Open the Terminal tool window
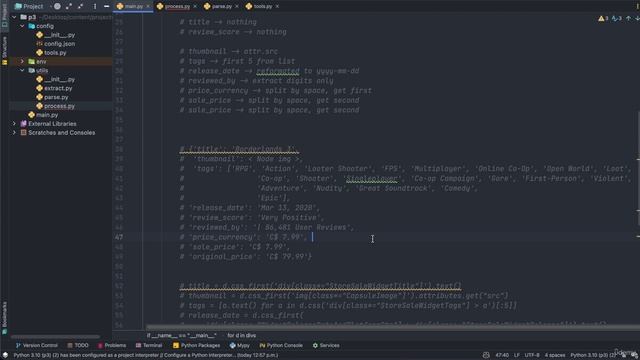The image size is (640, 360). 149,345
